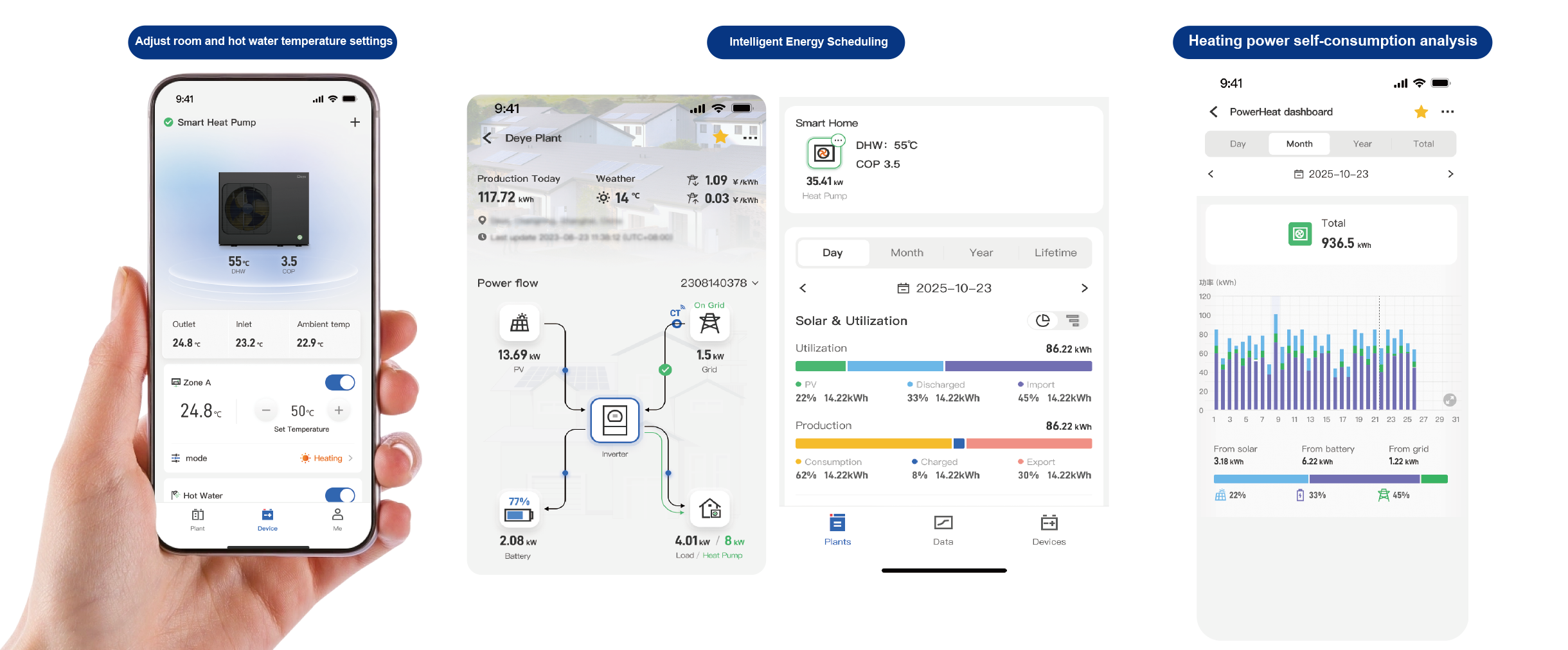This screenshot has width=1568, height=650.
Task: Select the PV solar panel icon
Action: pos(519,323)
